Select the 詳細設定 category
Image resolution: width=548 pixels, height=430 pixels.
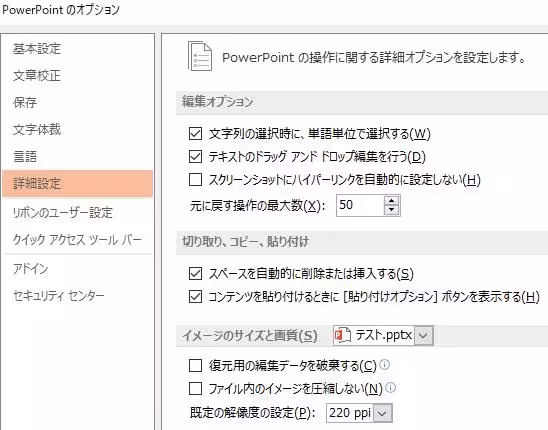point(77,184)
